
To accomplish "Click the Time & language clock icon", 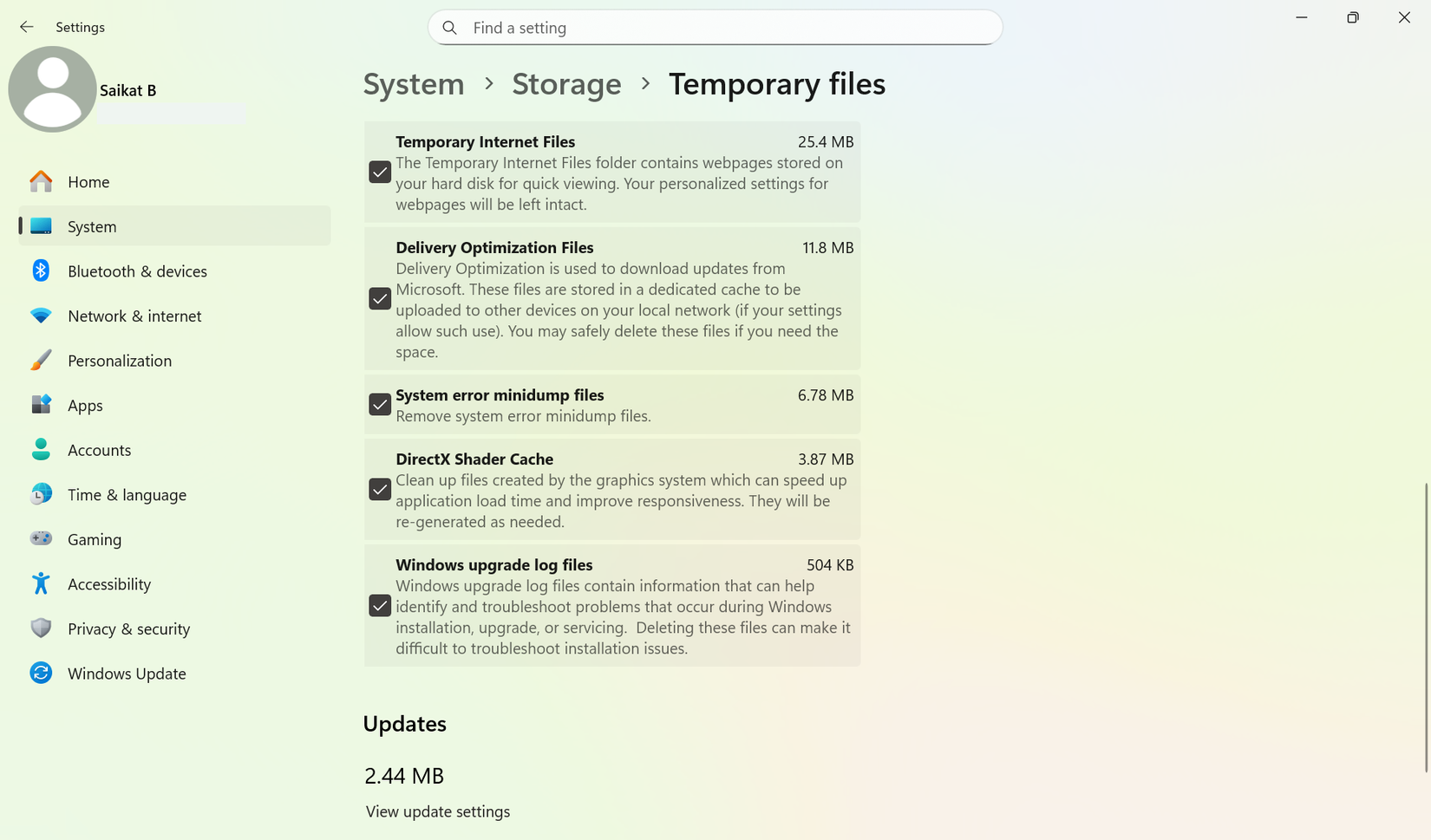I will (41, 494).
